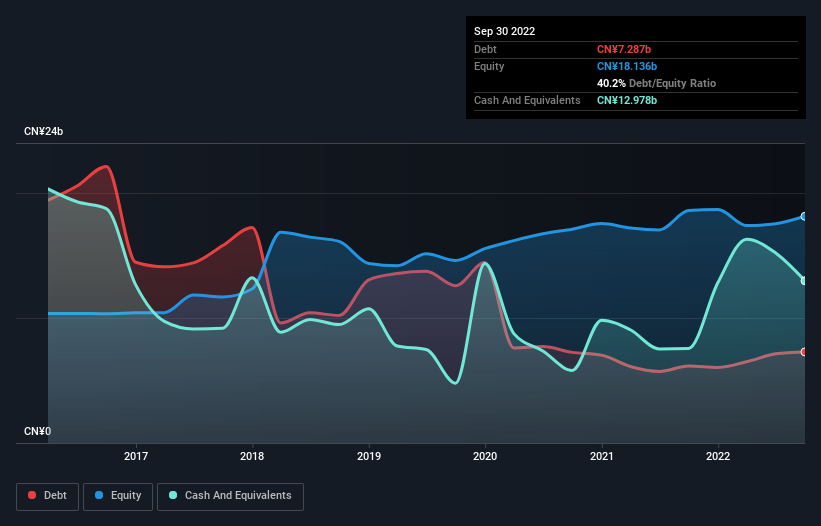Click the Sep 30 2022 tooltip date
Screen dimensions: 821x526
504,31
